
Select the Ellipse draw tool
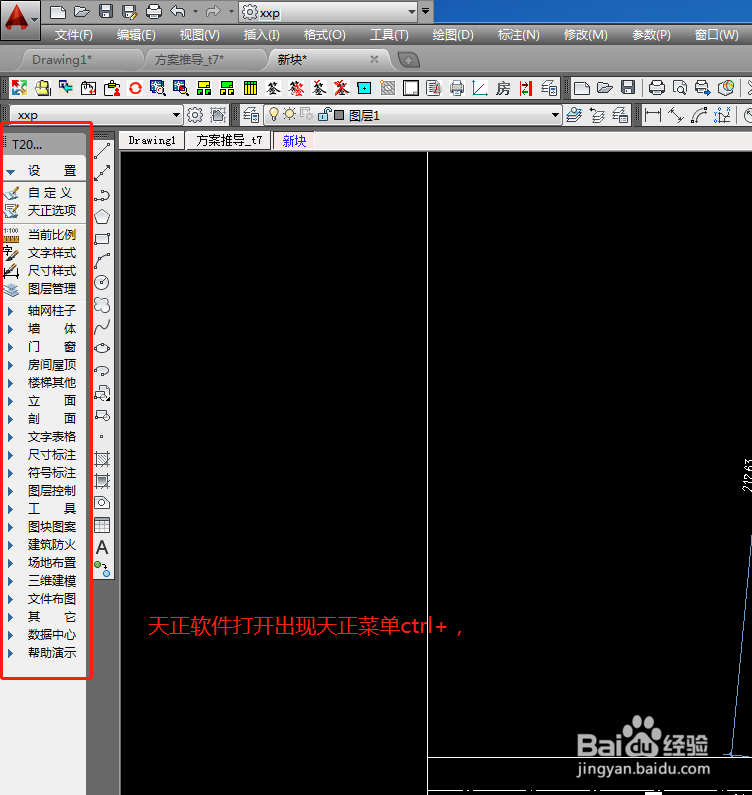(x=102, y=348)
